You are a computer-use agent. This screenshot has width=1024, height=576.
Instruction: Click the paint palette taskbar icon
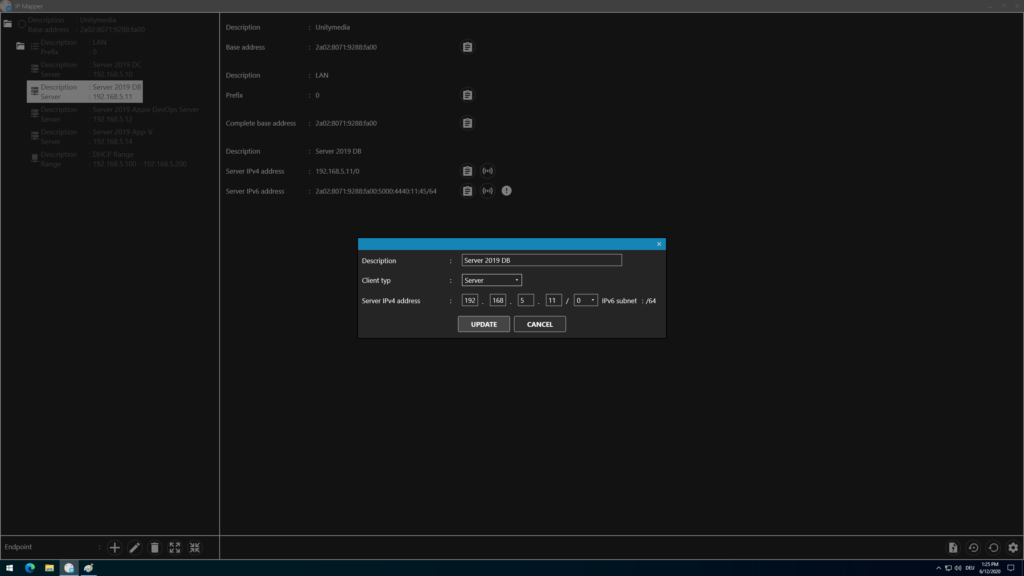coord(89,568)
